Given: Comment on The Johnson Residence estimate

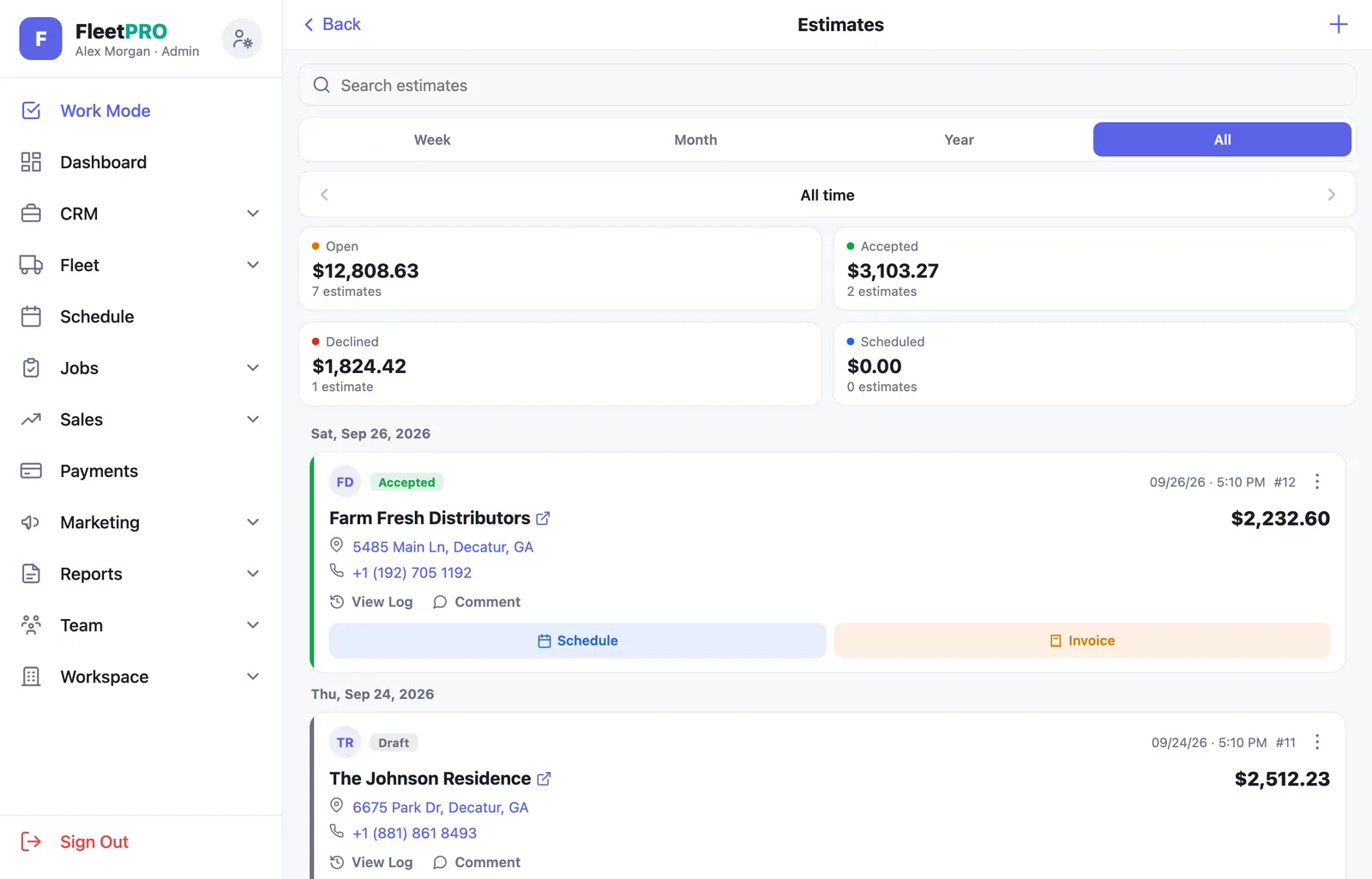Looking at the screenshot, I should [477, 863].
